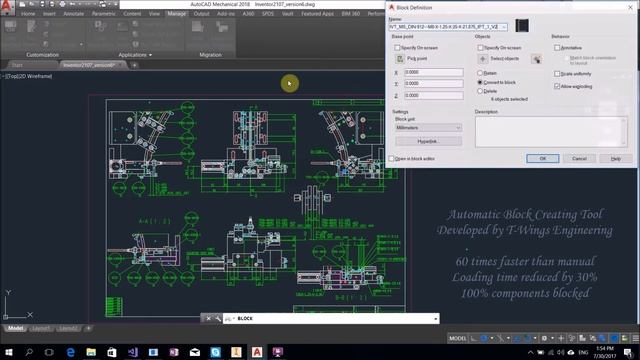Image resolution: width=640 pixels, height=360 pixels.
Task: Click OK in Block Definition dialog
Action: [542, 158]
